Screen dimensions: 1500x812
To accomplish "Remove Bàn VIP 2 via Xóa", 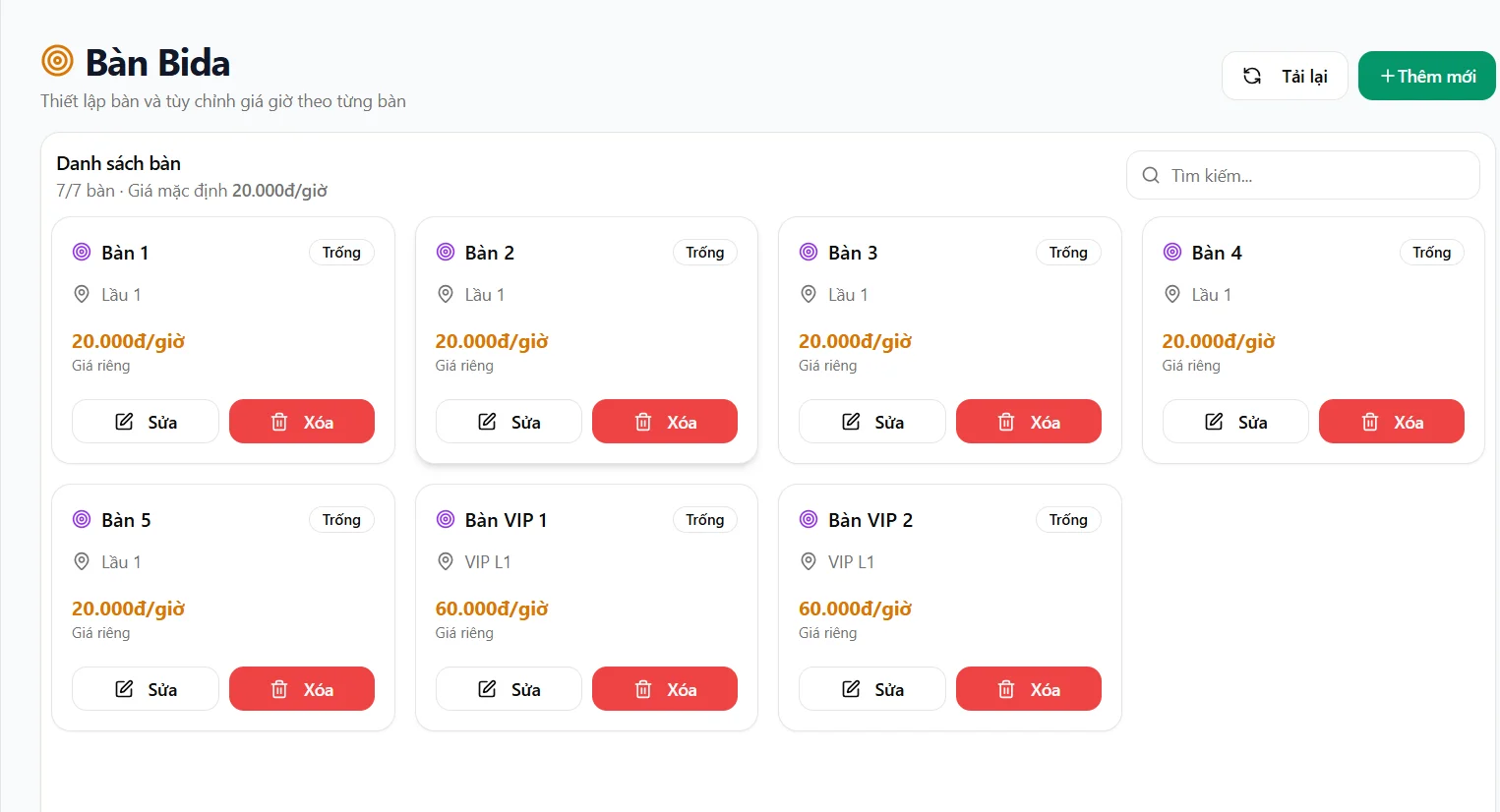I will click(x=1029, y=689).
